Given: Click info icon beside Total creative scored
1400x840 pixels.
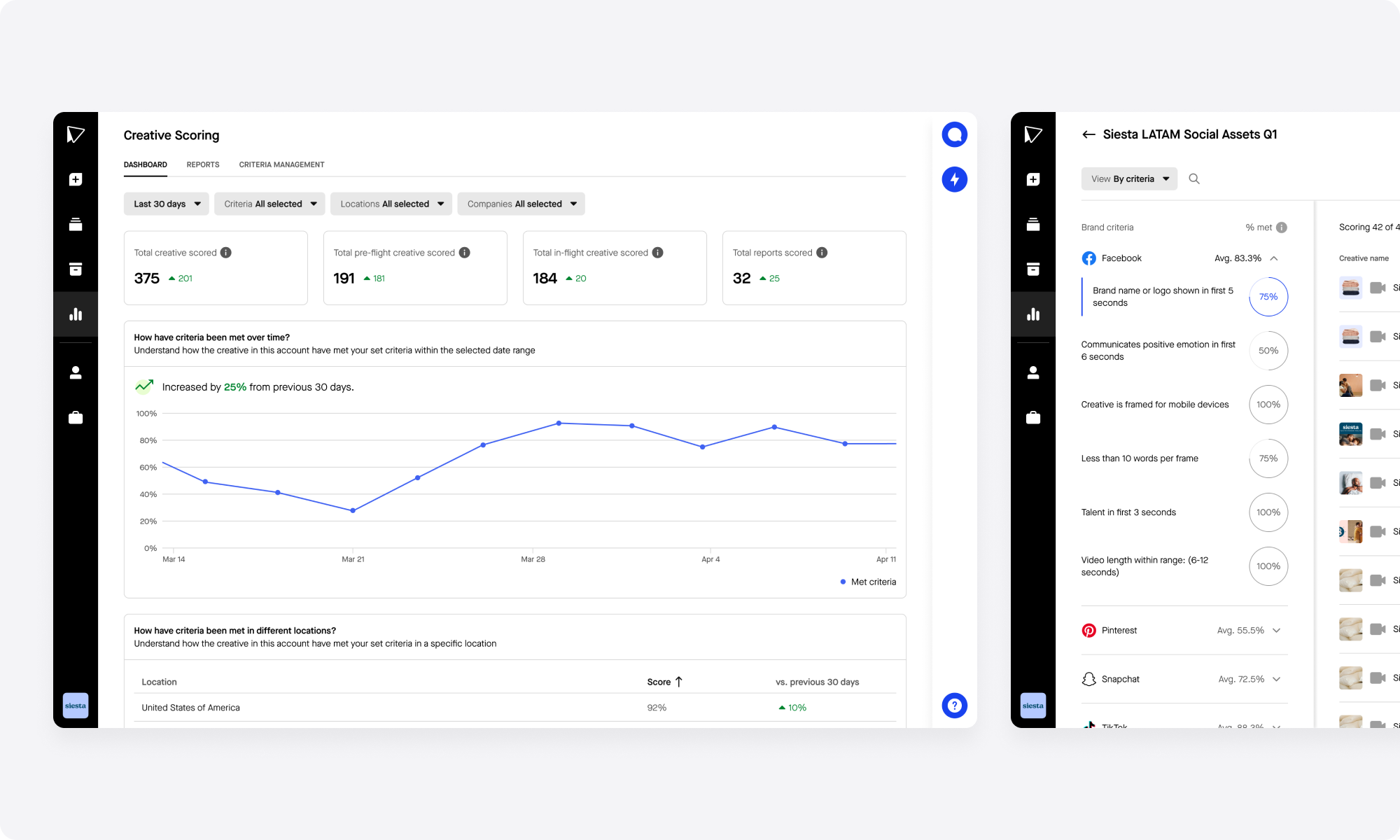Looking at the screenshot, I should pyautogui.click(x=226, y=253).
